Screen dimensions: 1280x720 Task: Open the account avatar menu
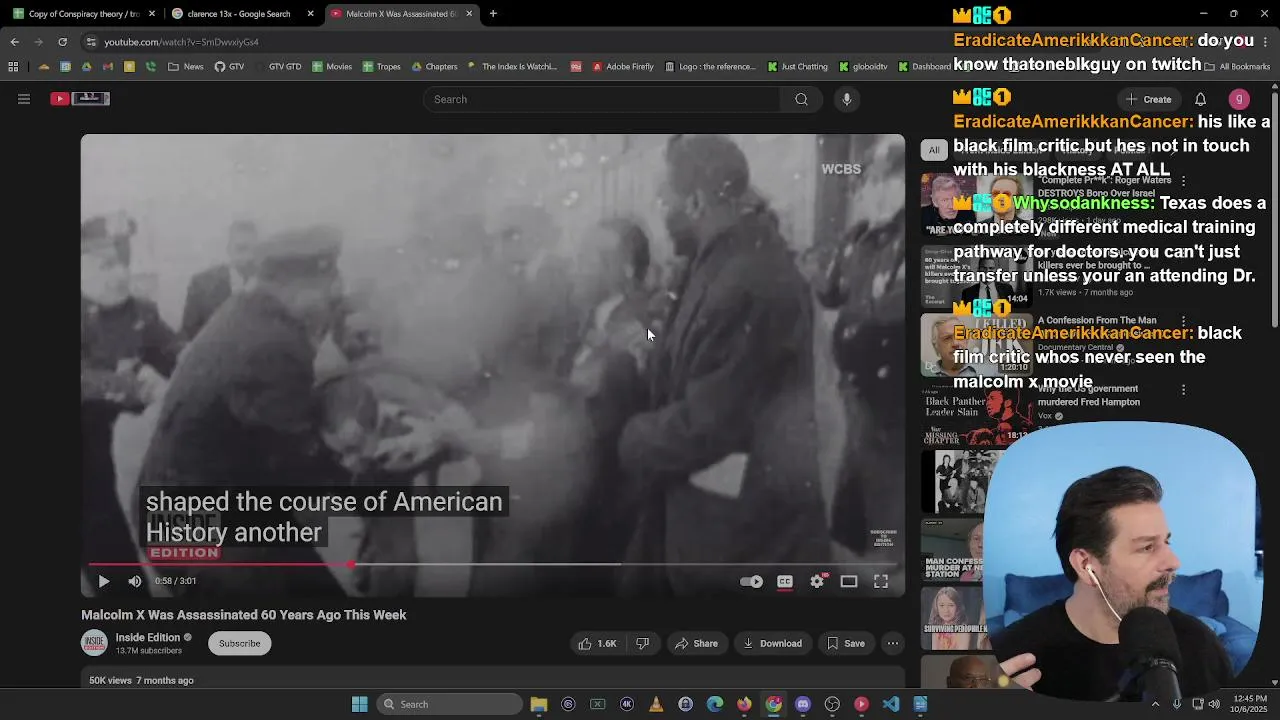[1239, 99]
